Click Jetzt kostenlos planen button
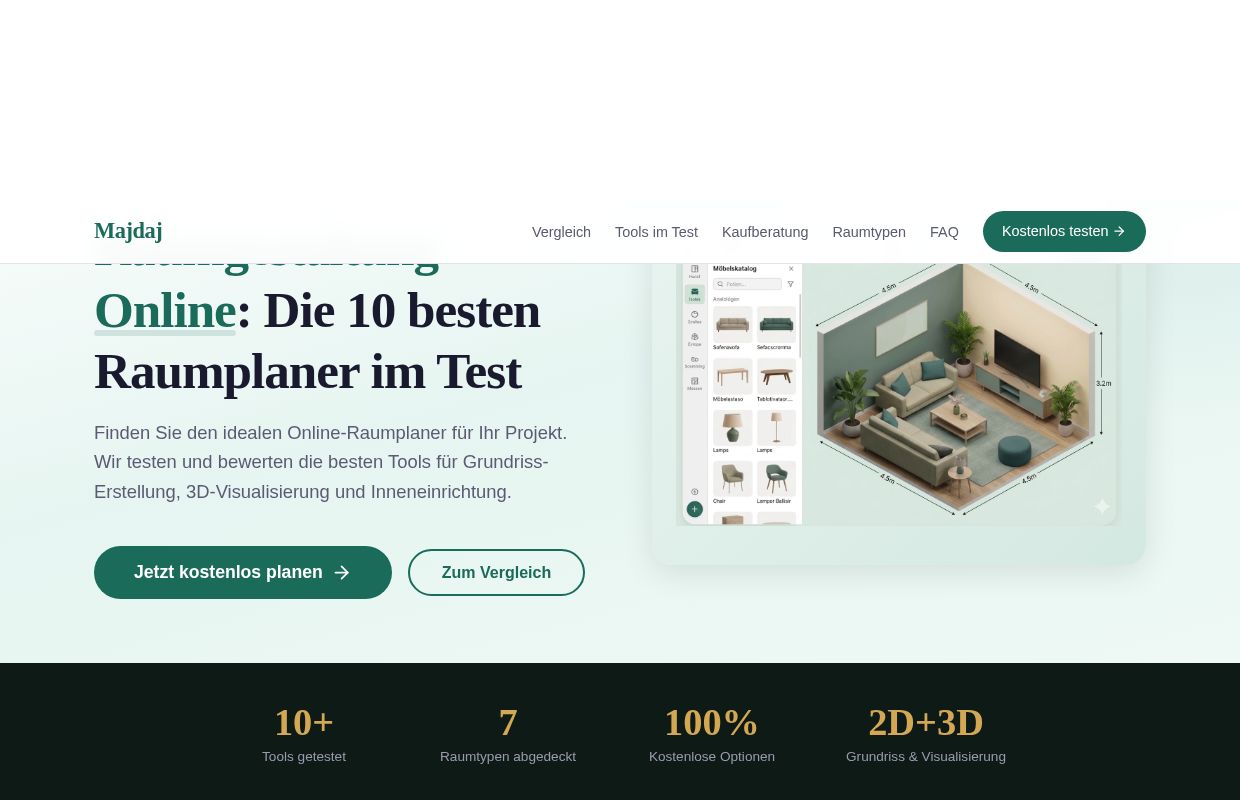The image size is (1240, 800). [x=243, y=572]
